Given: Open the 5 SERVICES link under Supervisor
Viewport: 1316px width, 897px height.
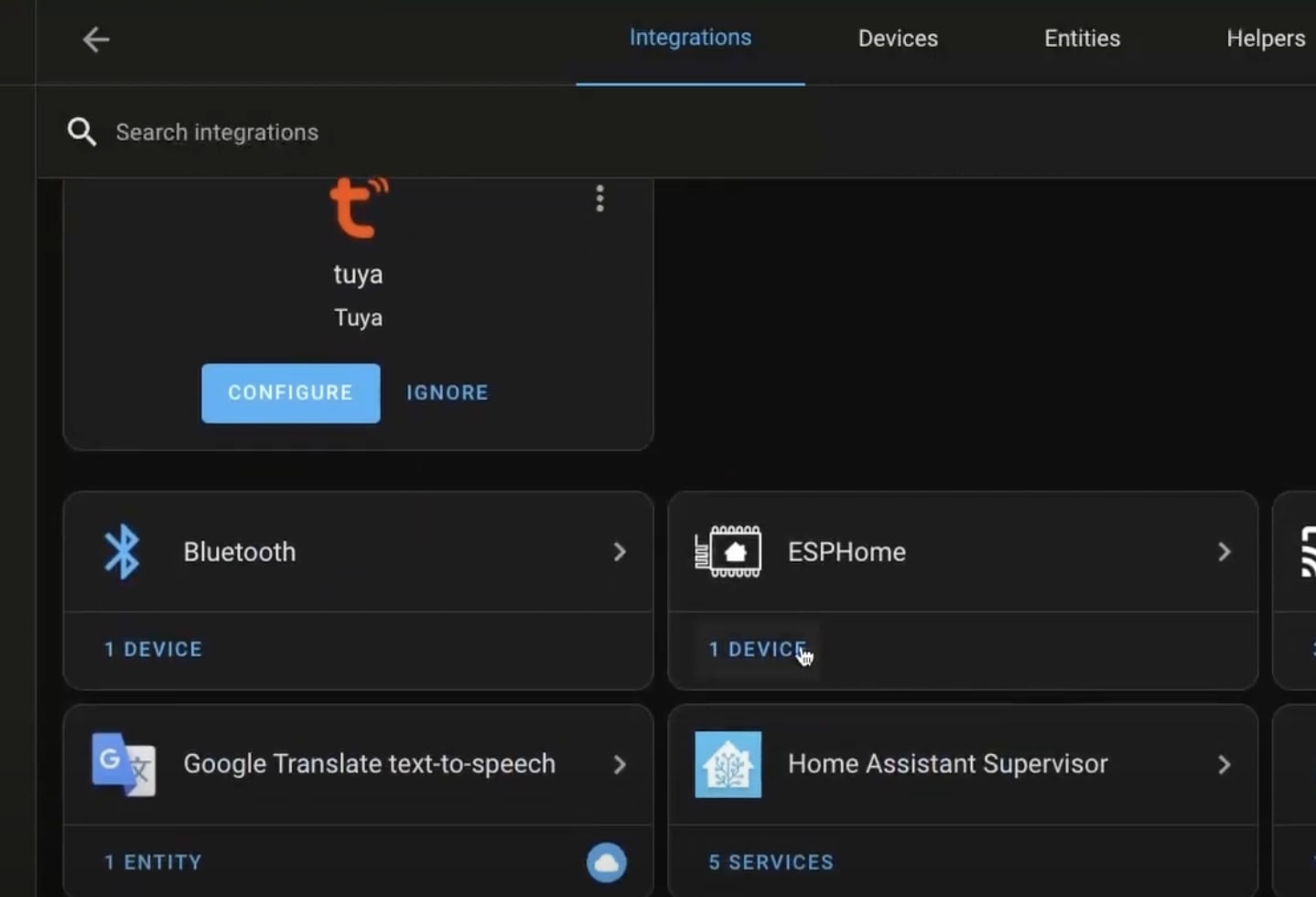Looking at the screenshot, I should 771,861.
